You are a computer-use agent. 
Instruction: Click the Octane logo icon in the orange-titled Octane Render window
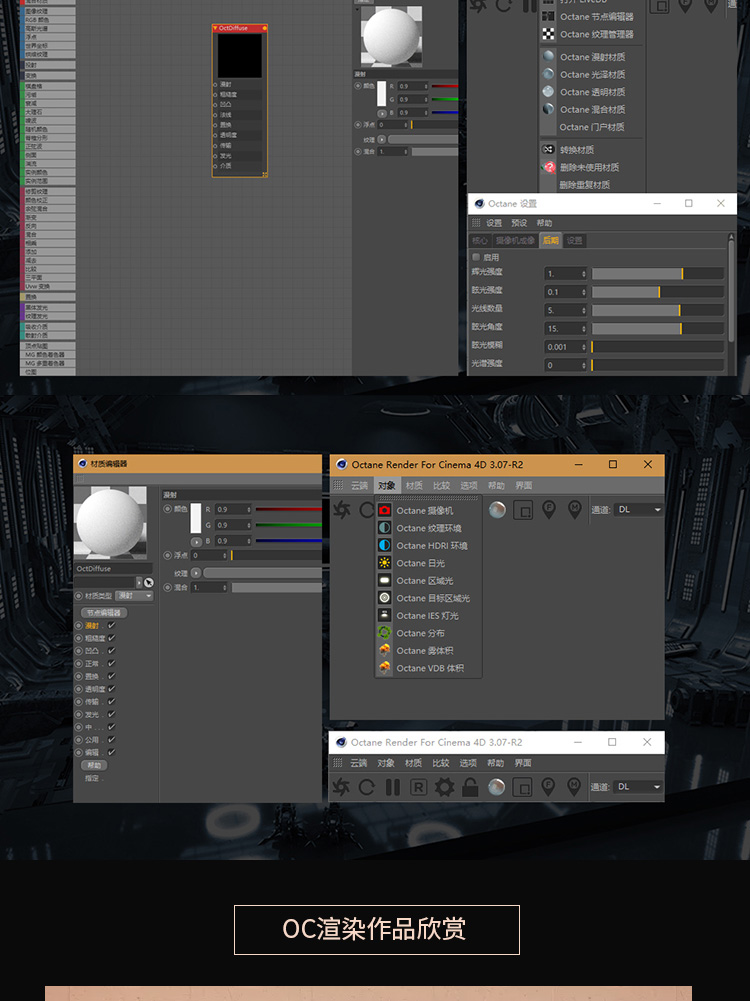point(341,509)
